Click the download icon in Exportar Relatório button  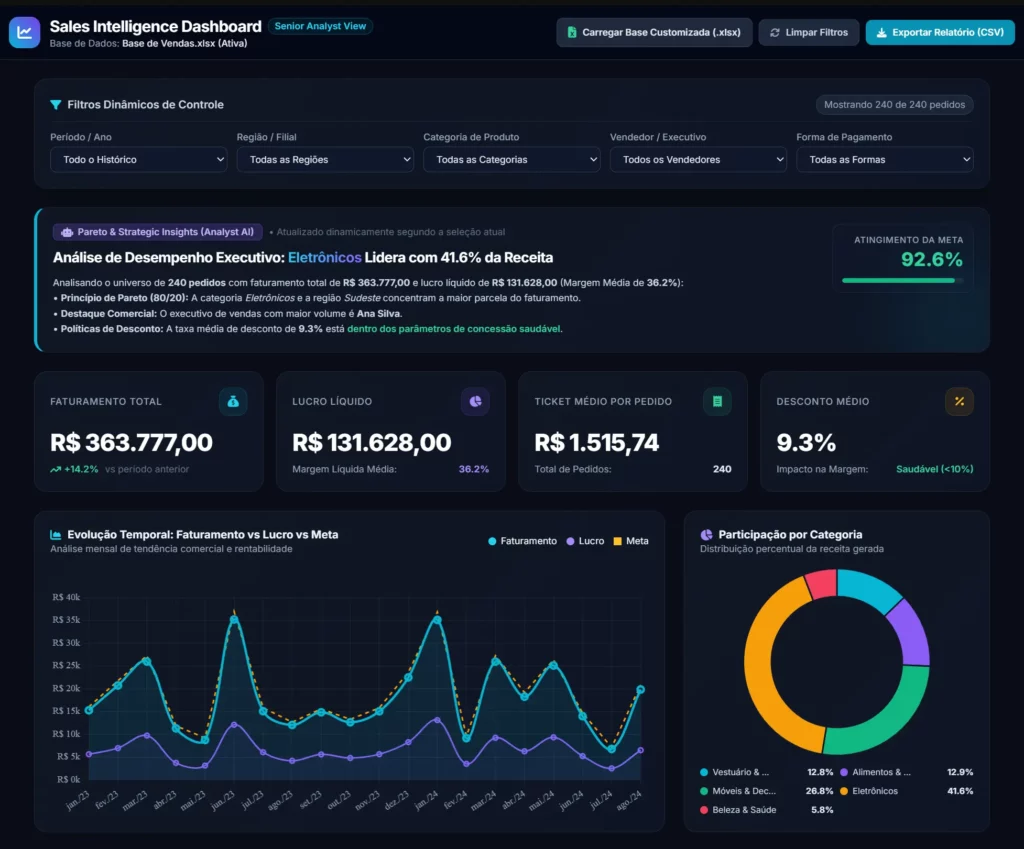coord(881,33)
